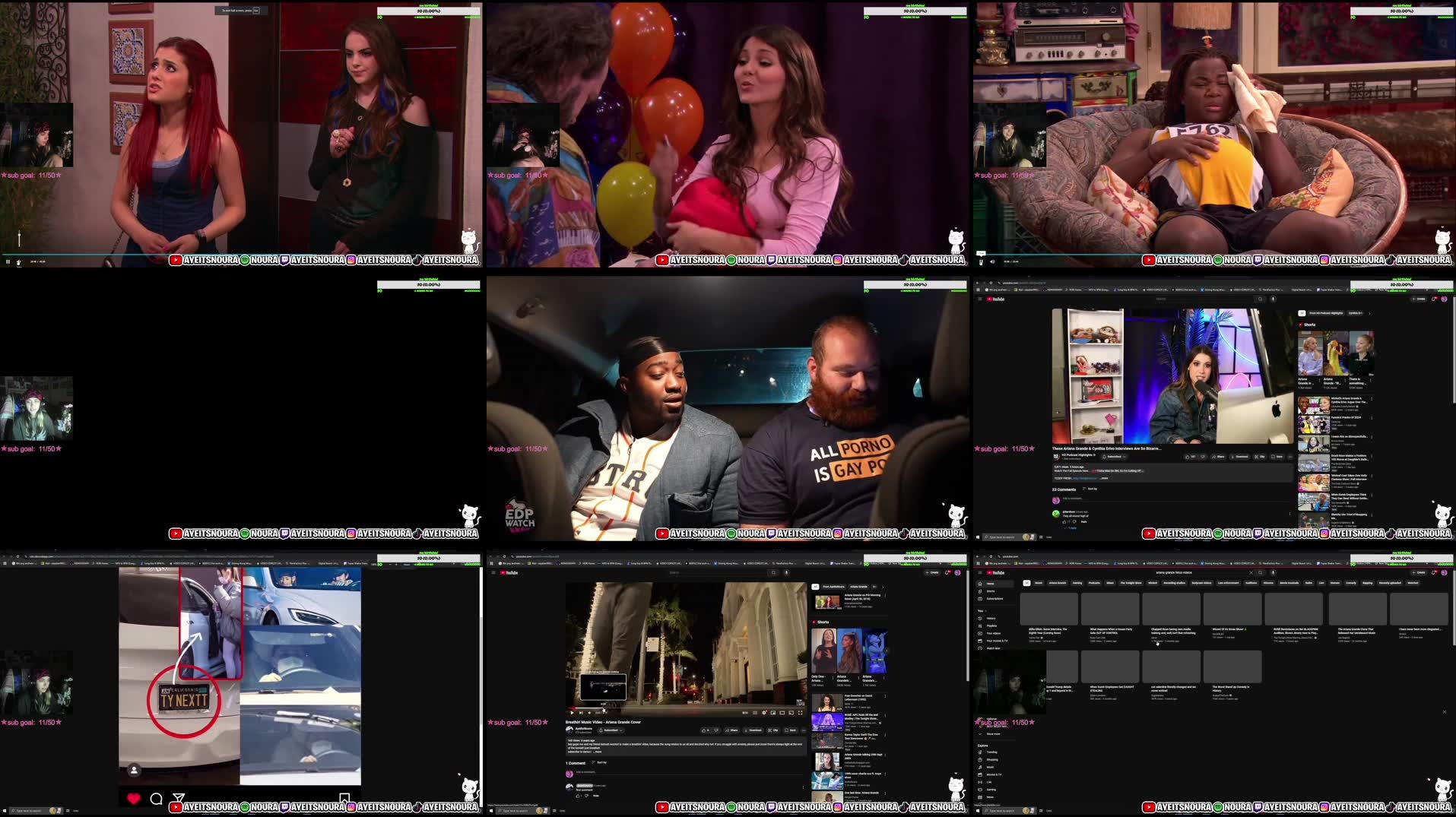
Task: Open comments on the Instagram post
Action: click(x=156, y=799)
